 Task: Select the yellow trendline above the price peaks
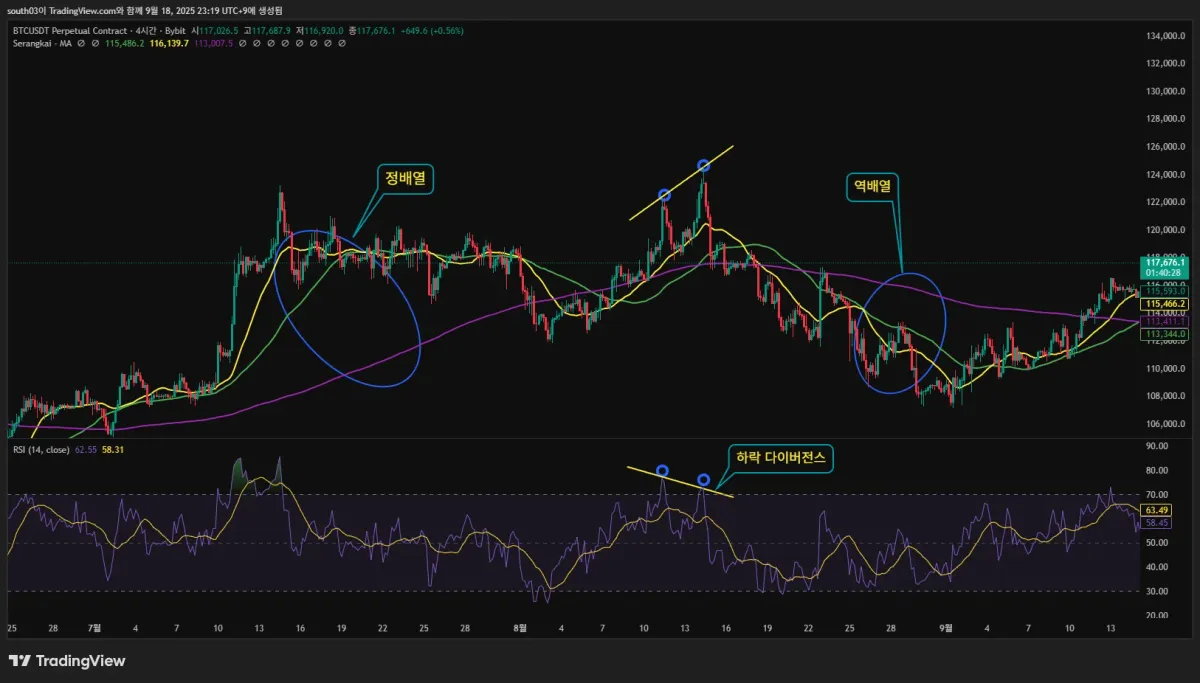click(x=682, y=182)
